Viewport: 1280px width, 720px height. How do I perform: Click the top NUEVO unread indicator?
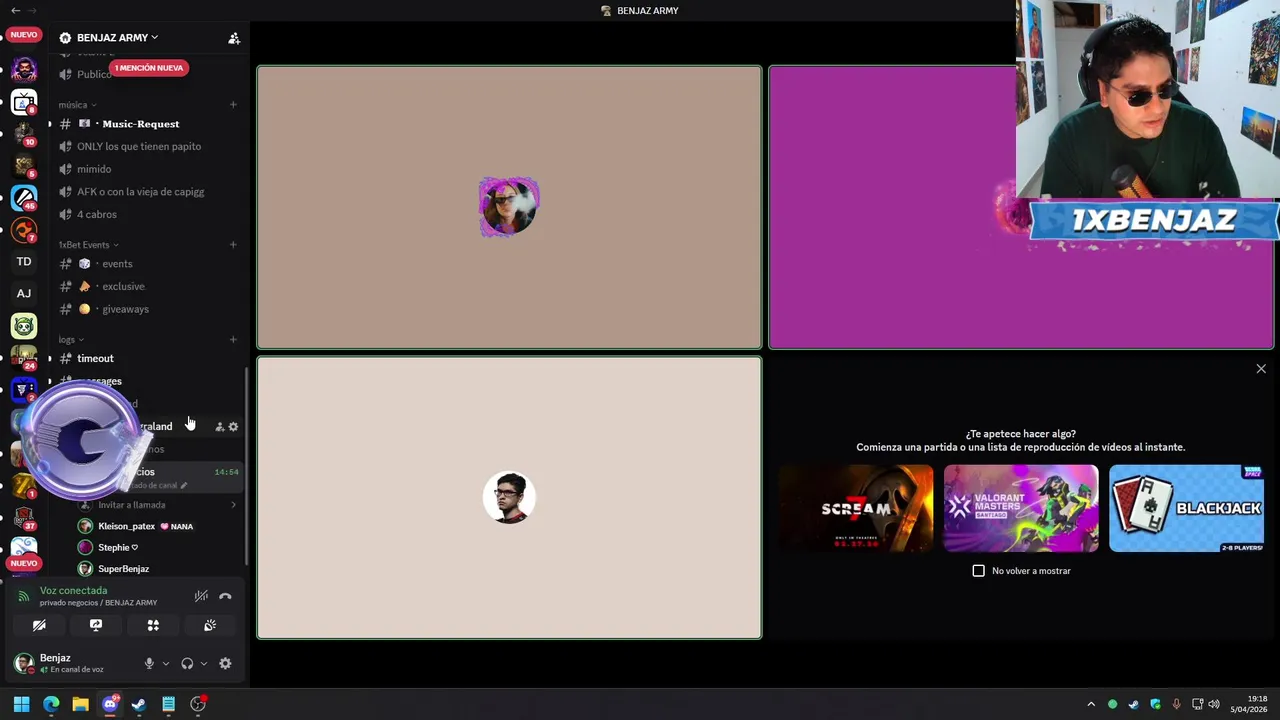tap(23, 35)
